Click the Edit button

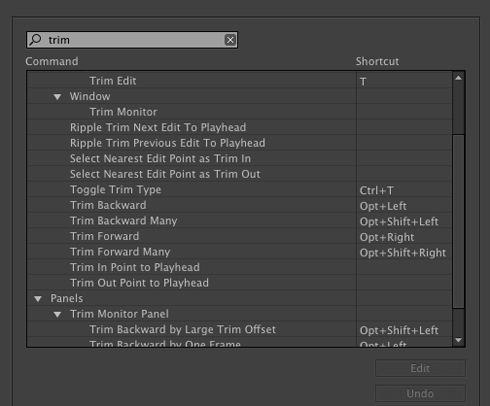[420, 368]
